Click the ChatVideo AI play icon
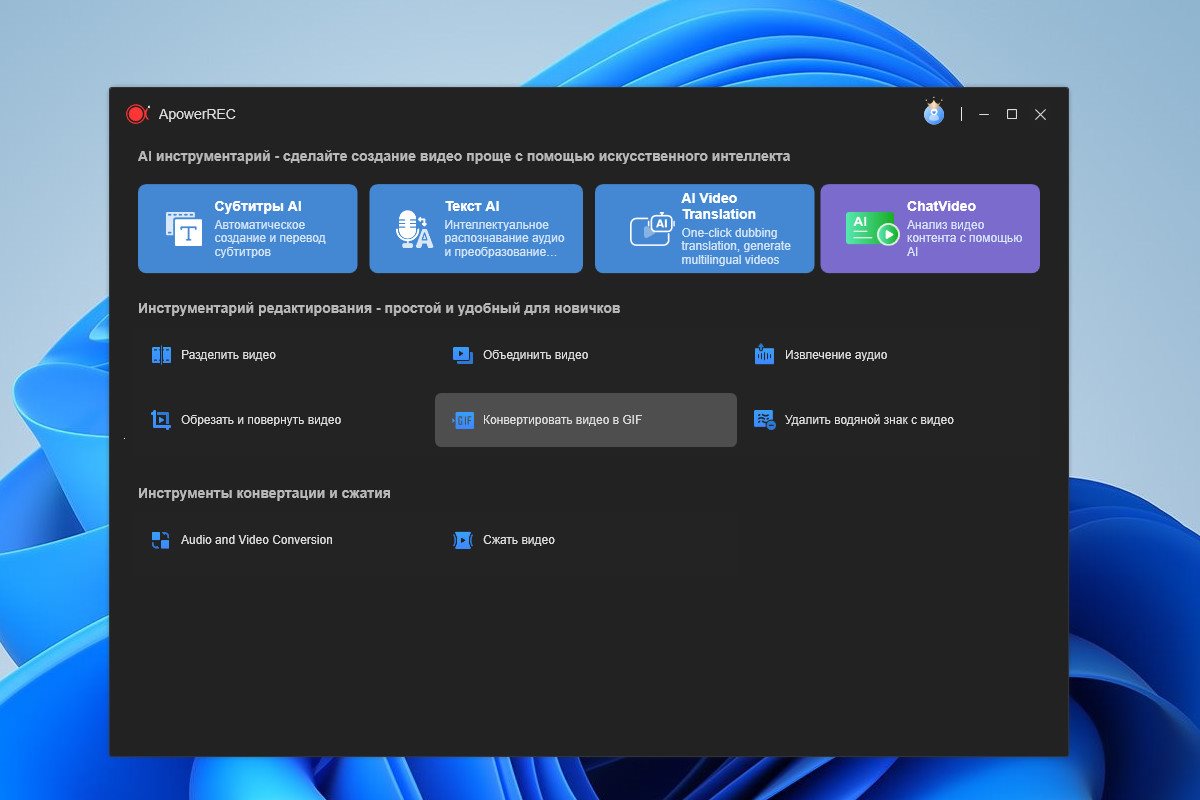Screen dimensions: 1200x800 872,229
